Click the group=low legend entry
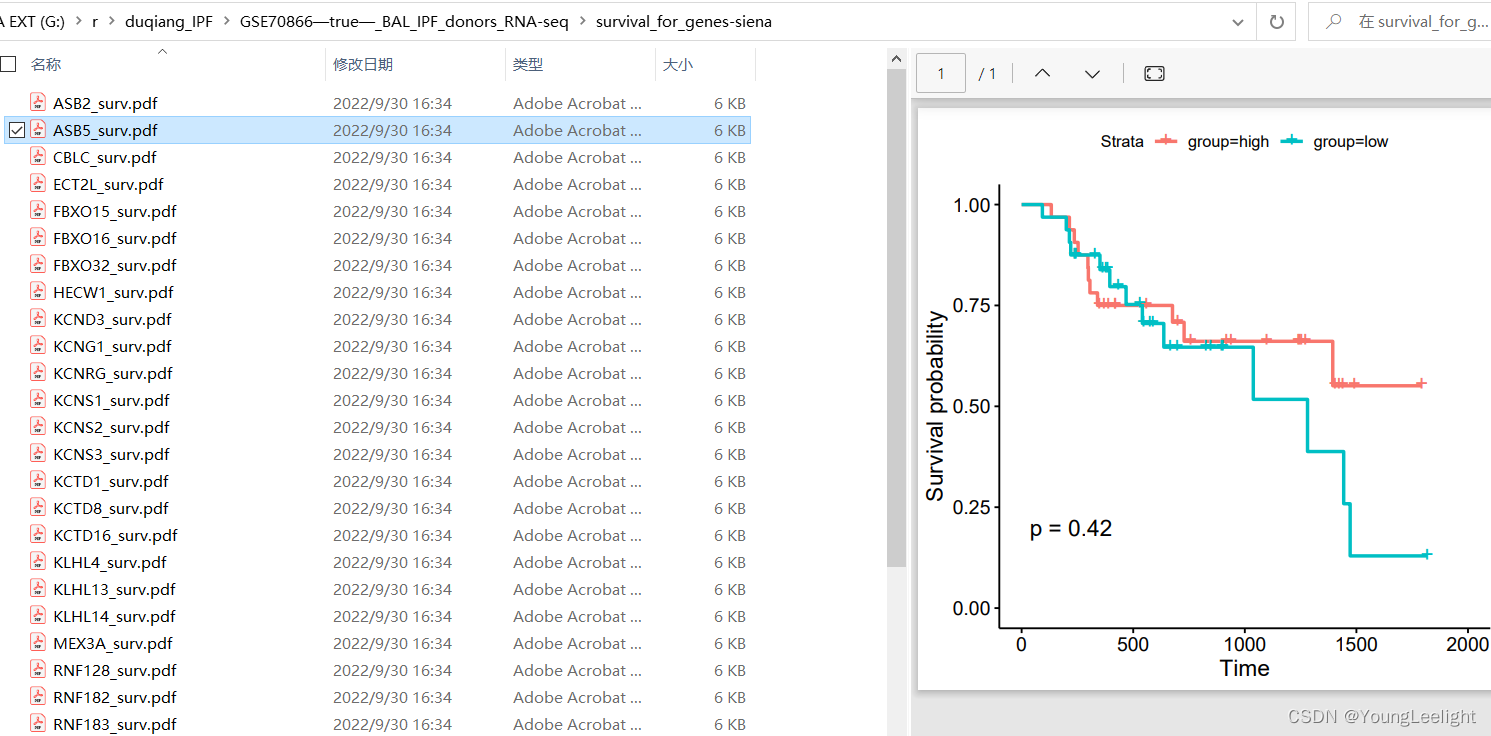 pyautogui.click(x=1334, y=141)
